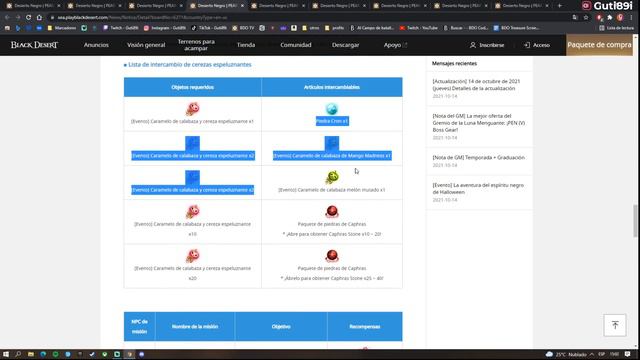
Task: Open the Lista de lectura reading list
Action: click(616, 28)
